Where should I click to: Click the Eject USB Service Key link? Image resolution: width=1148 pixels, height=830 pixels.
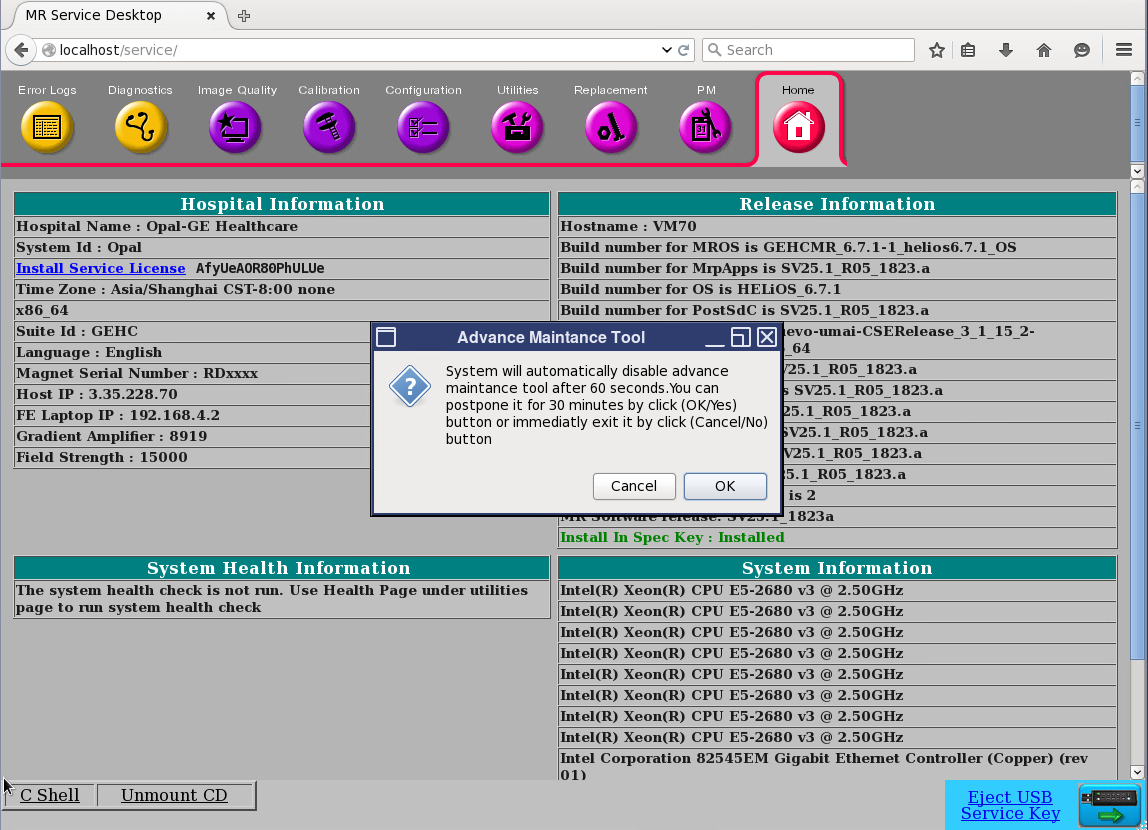coord(1010,805)
